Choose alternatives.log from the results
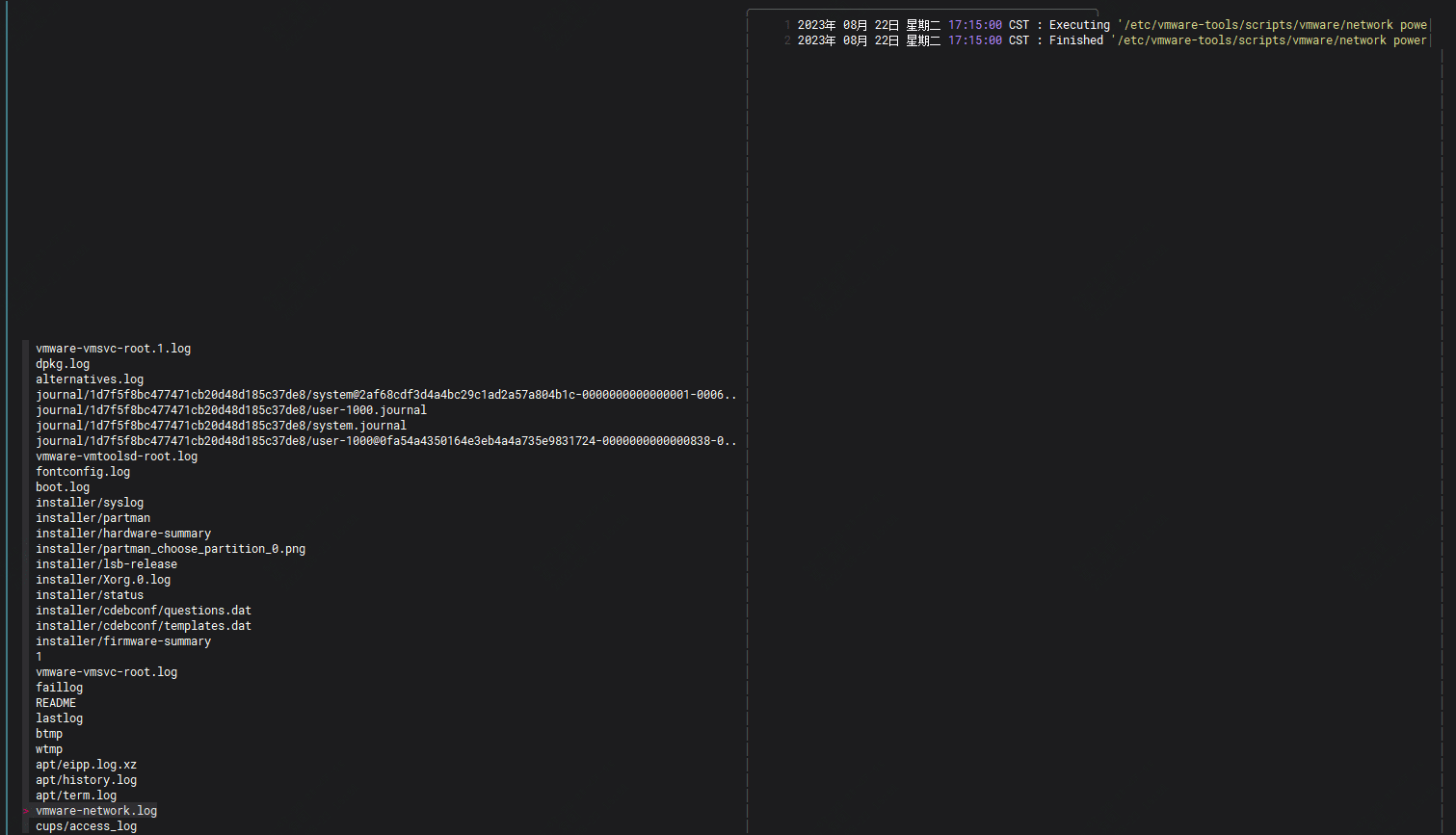This screenshot has width=1456, height=835. point(90,379)
